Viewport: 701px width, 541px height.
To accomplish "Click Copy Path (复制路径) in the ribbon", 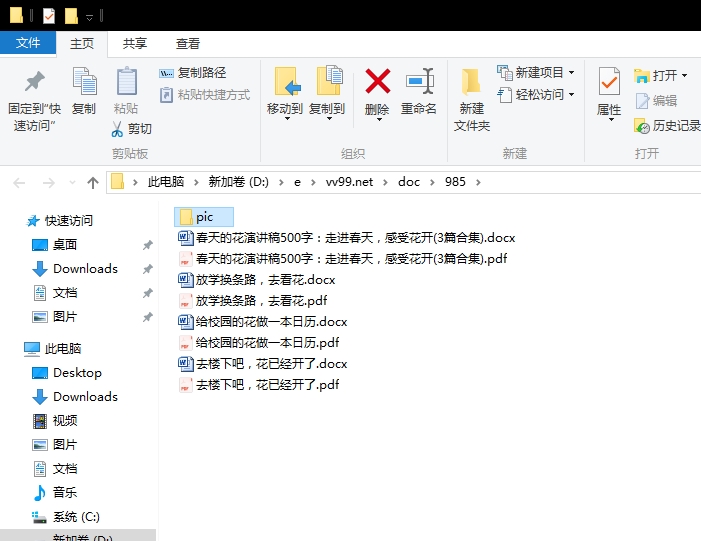I will [193, 72].
